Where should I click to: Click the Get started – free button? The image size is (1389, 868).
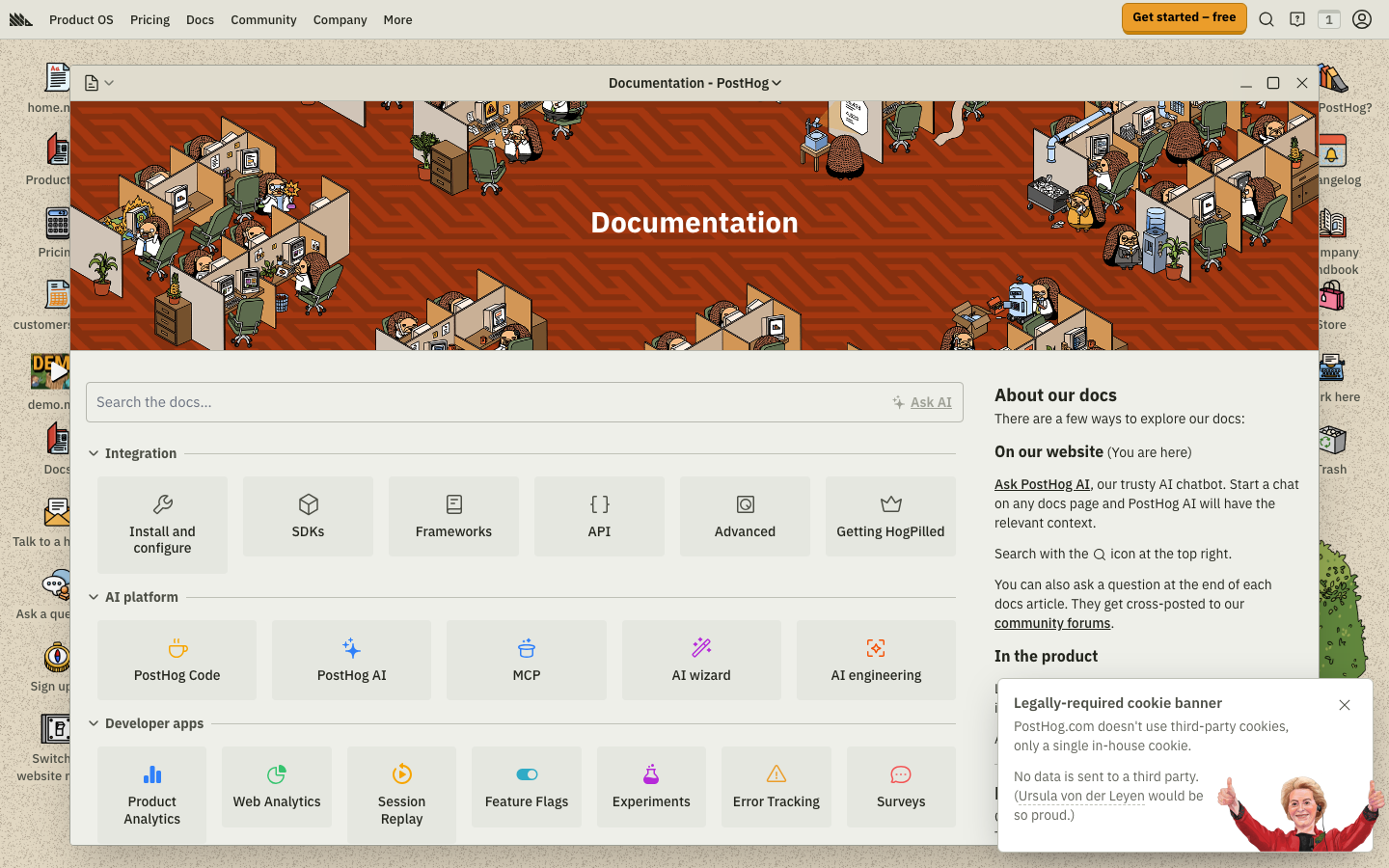[x=1184, y=17]
